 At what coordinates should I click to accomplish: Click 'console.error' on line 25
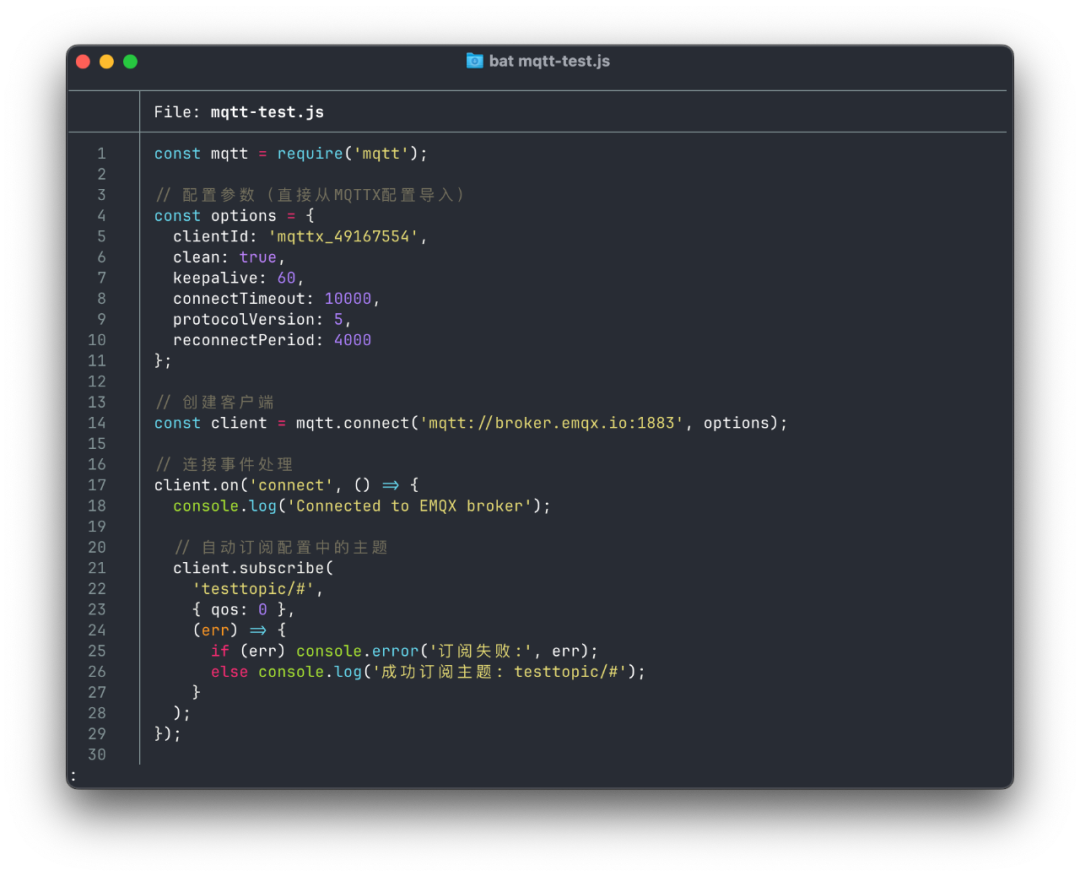coord(357,651)
